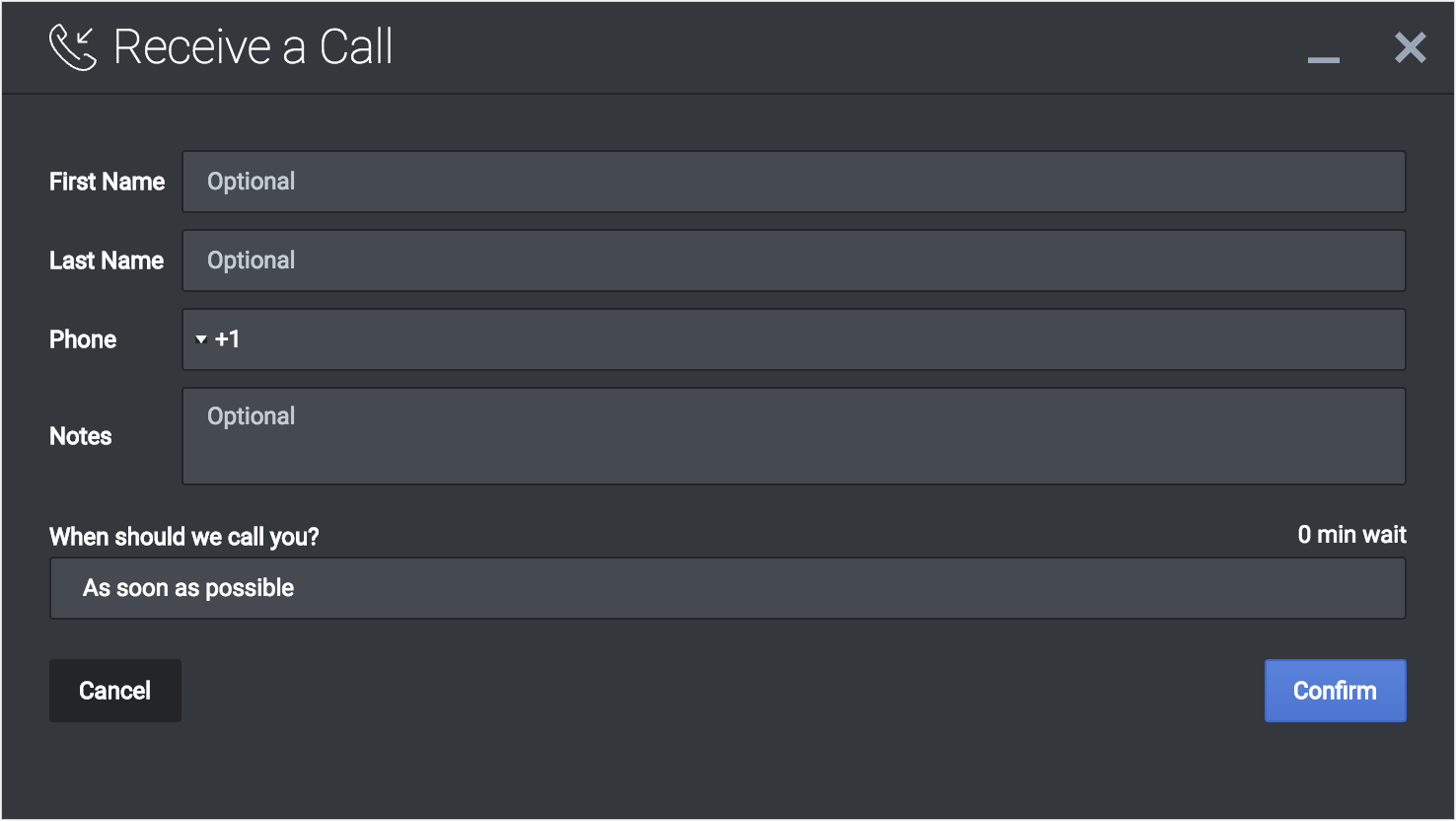Click the "Last Name" label
Viewport: 1456px width, 821px height.
(107, 261)
